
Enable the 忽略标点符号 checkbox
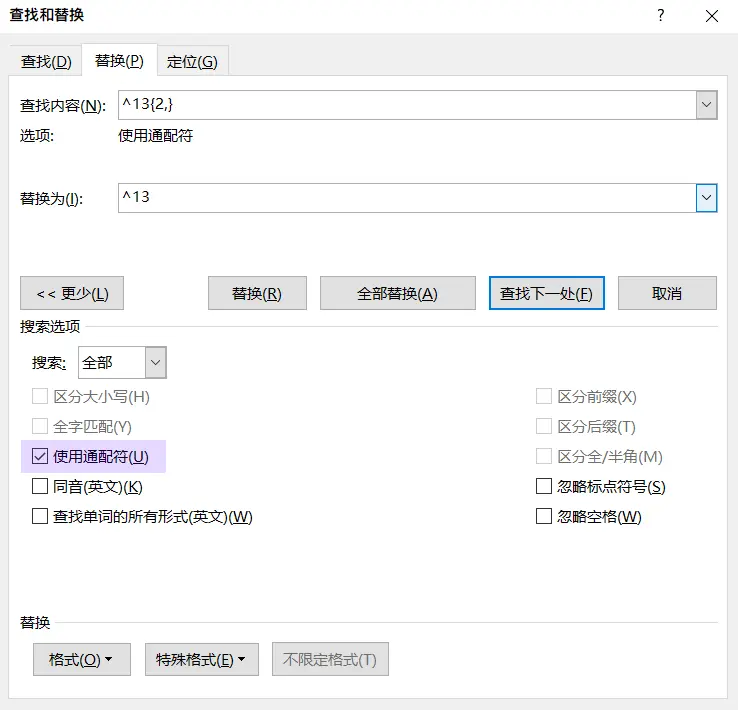544,487
